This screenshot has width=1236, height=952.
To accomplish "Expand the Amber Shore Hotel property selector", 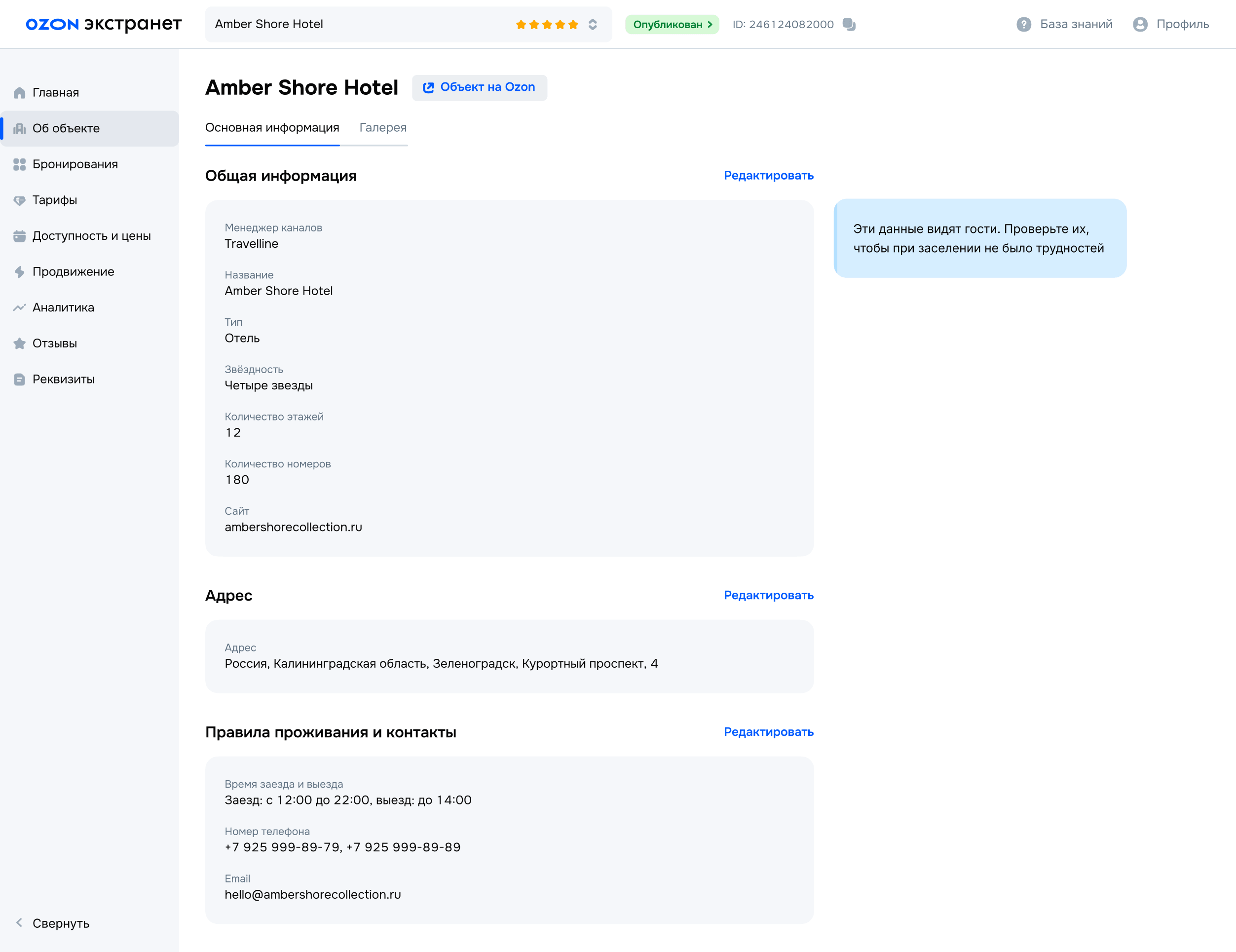I will 593,24.
